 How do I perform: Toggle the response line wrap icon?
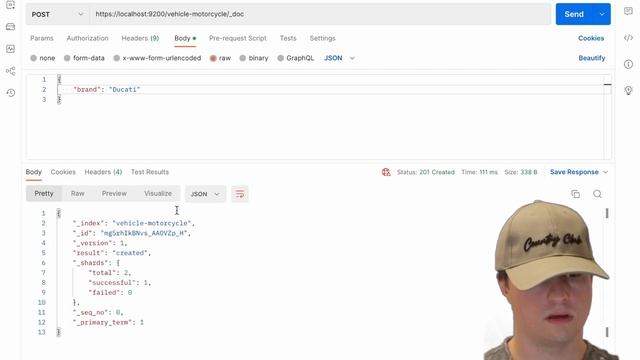240,194
